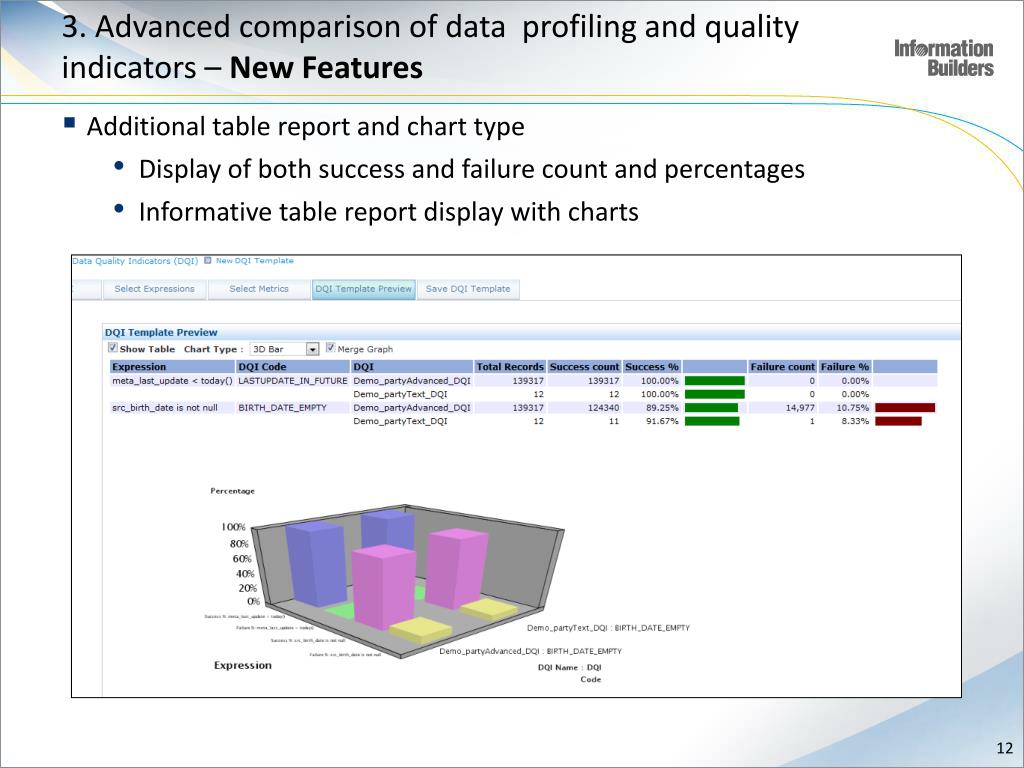Switch to the Select Metrics tab
This screenshot has height=768, width=1024.
coord(258,289)
